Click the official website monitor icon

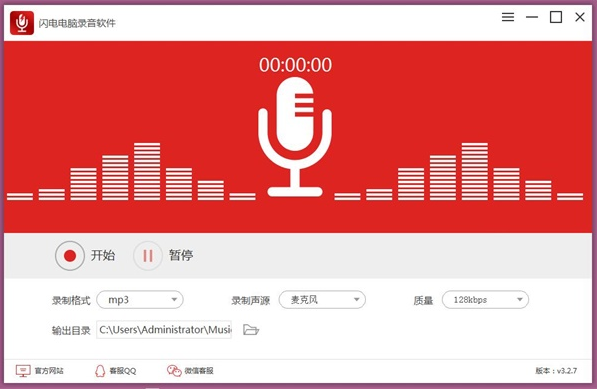23,371
